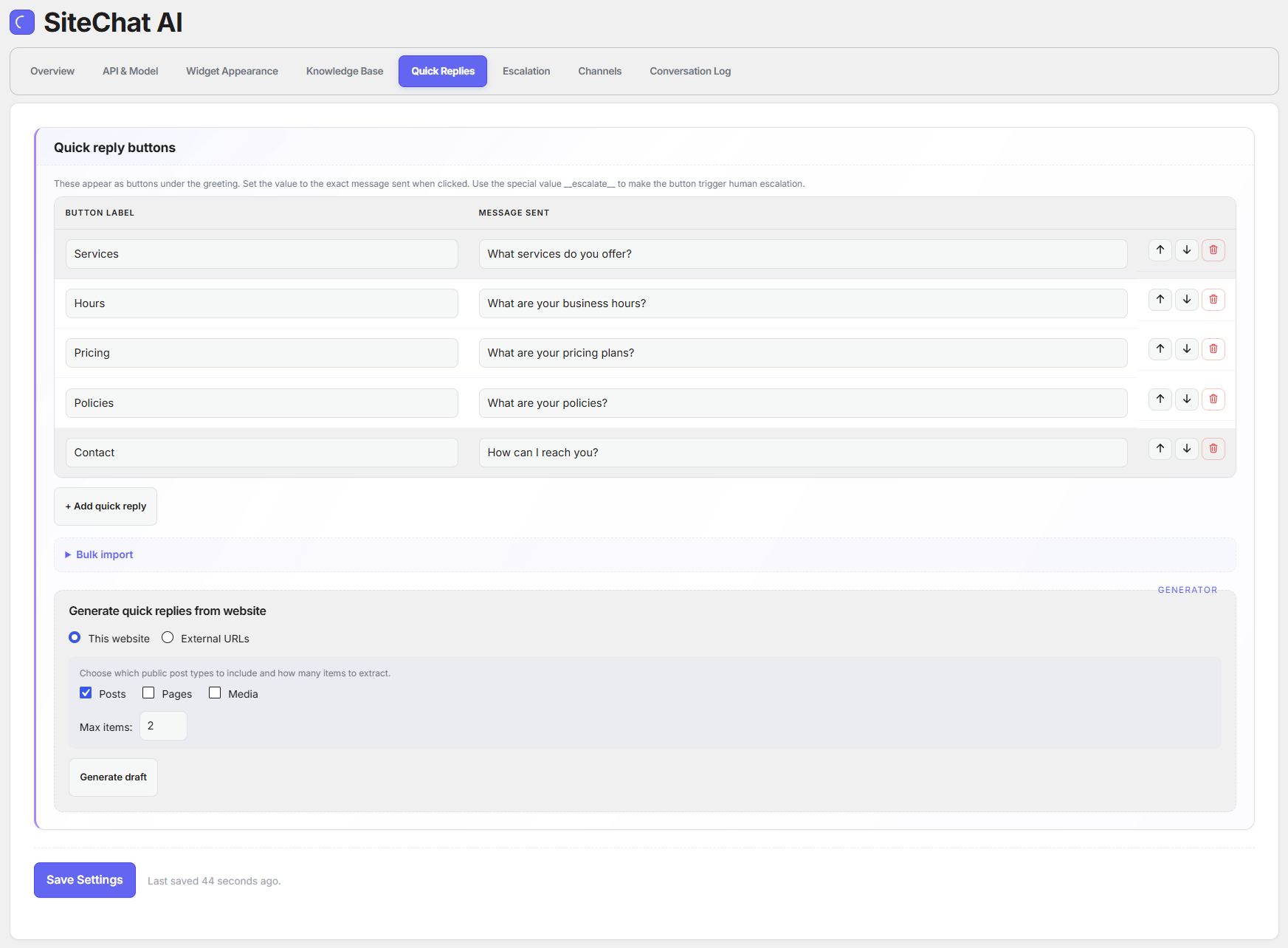Move the Pricing row down
The width and height of the screenshot is (1288, 948).
pos(1187,349)
